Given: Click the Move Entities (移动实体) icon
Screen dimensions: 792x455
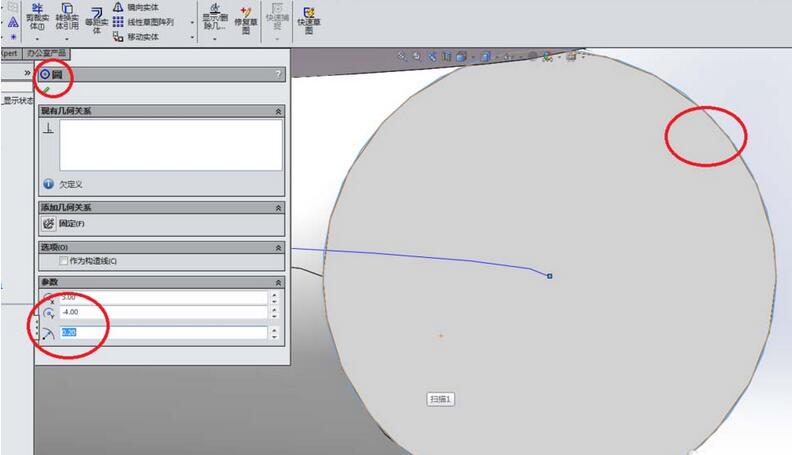Looking at the screenshot, I should pos(118,36).
